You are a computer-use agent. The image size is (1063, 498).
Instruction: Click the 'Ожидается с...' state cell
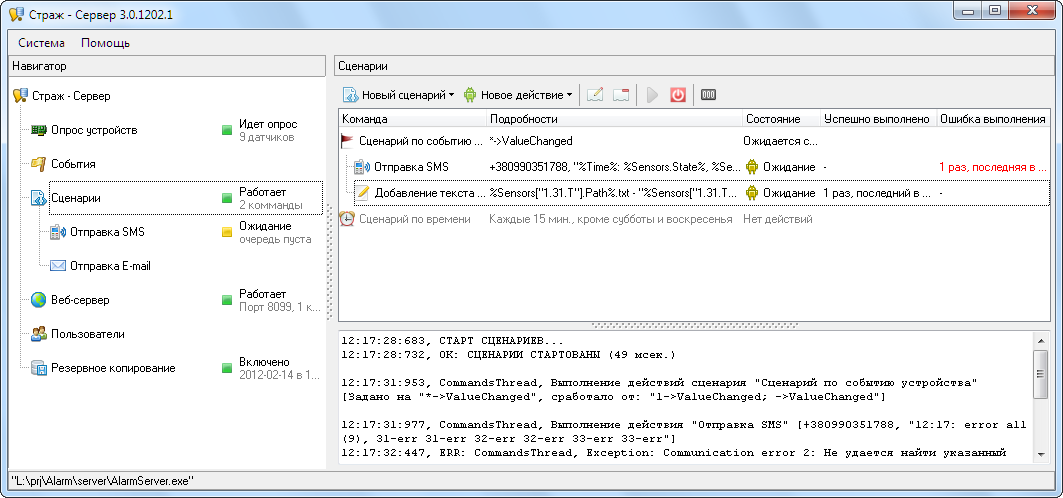click(780, 141)
